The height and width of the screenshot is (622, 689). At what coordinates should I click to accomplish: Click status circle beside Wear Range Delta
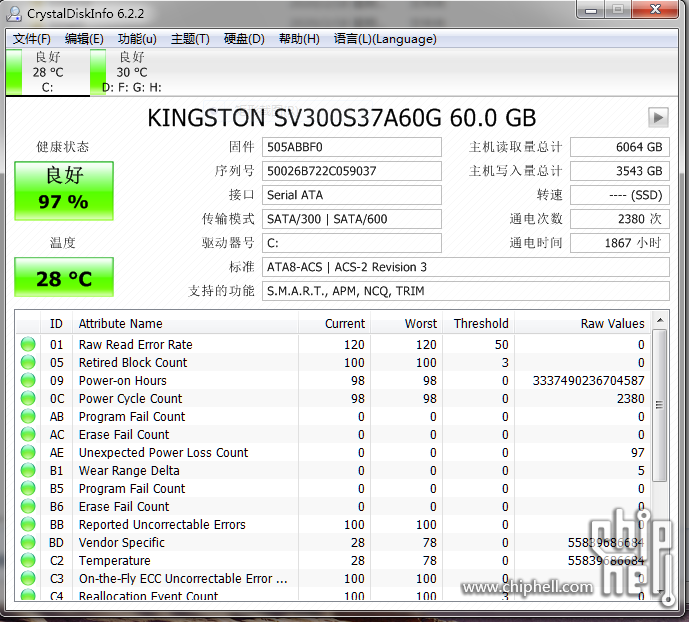coord(28,471)
